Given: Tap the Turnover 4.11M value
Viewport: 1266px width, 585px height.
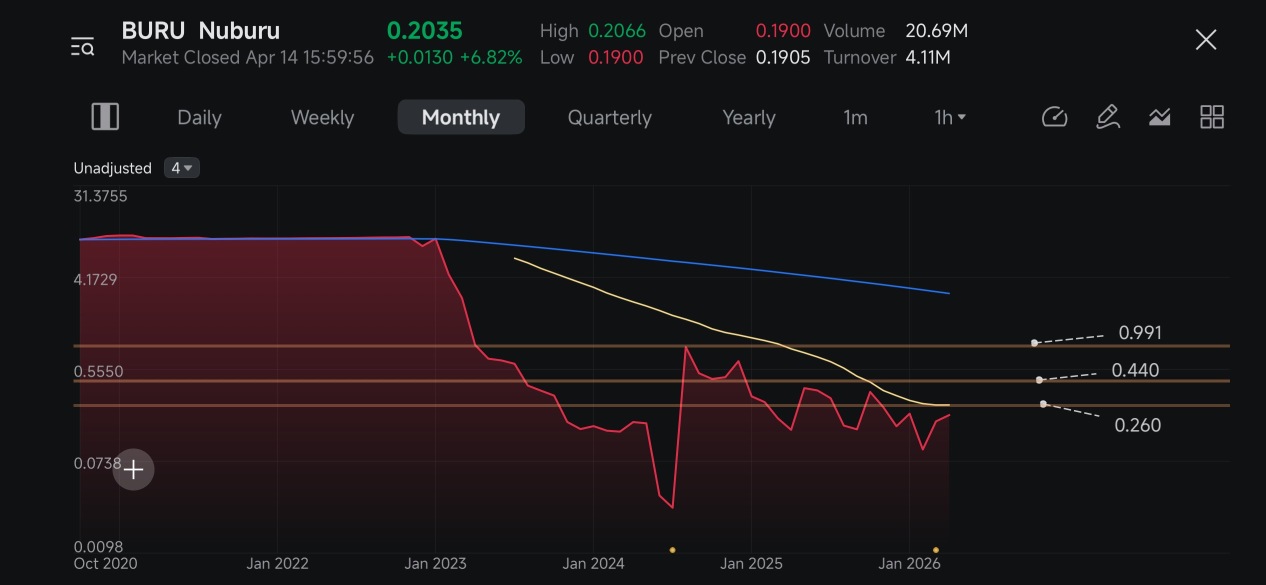Looking at the screenshot, I should pos(927,57).
